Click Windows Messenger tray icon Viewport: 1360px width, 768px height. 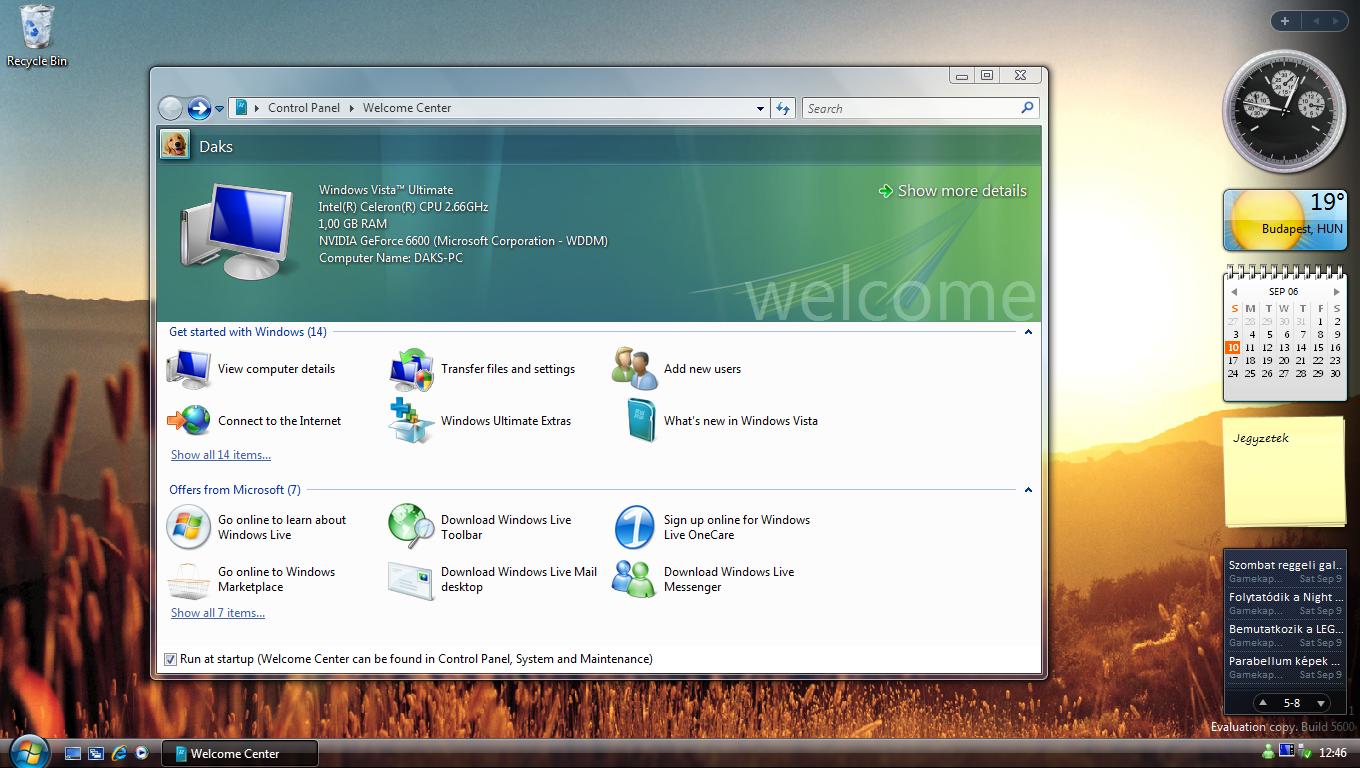click(1268, 752)
